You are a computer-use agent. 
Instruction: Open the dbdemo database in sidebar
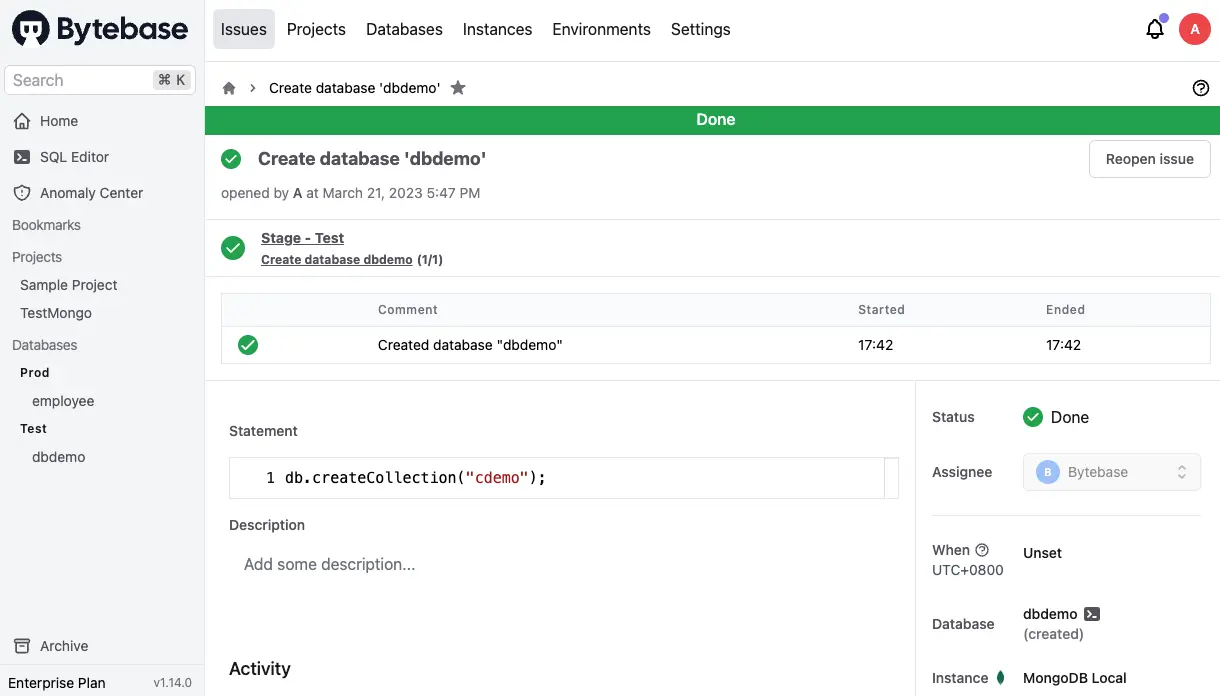[x=59, y=457]
